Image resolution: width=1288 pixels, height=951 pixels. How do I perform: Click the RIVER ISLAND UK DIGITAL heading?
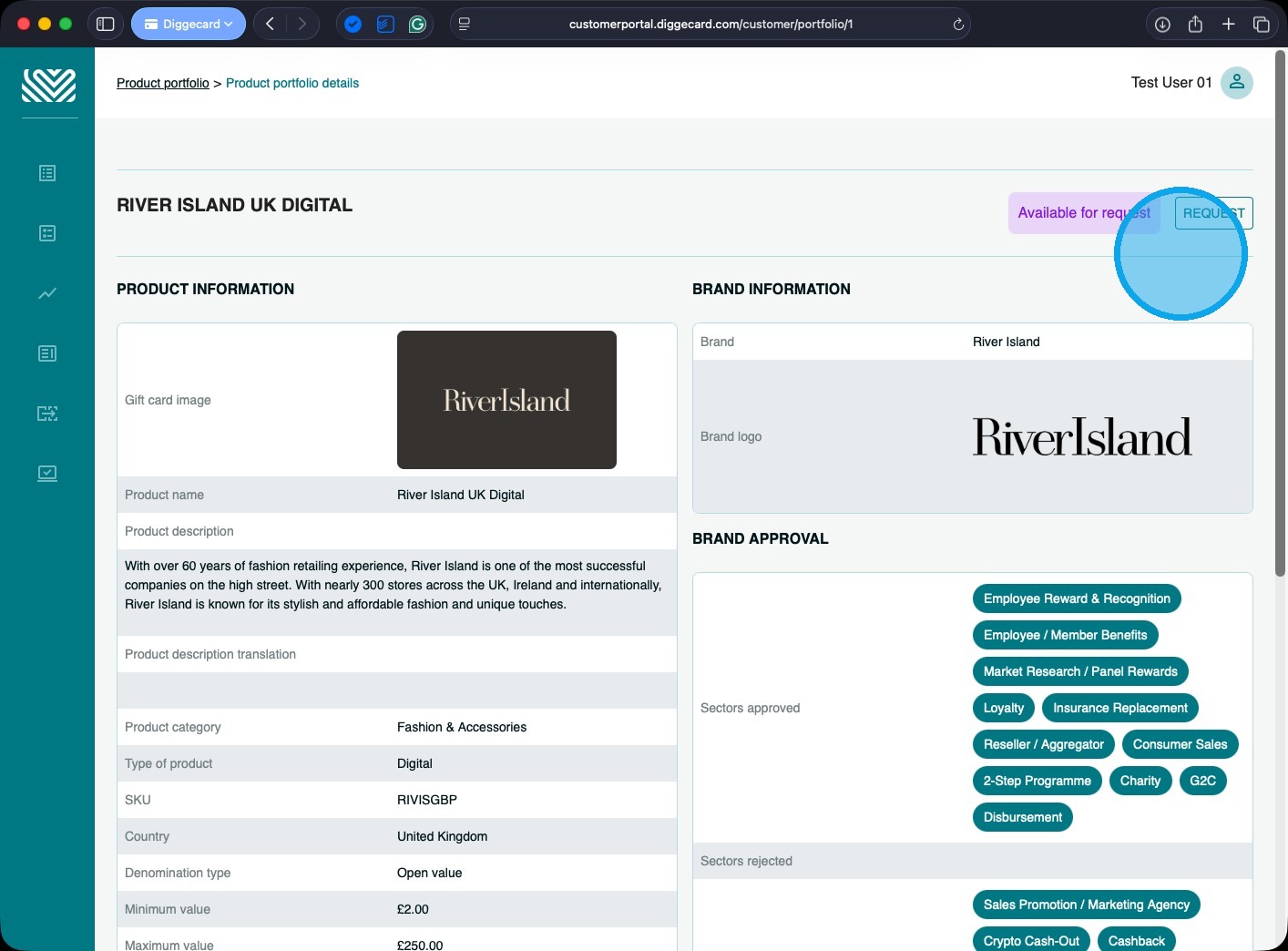click(x=235, y=205)
